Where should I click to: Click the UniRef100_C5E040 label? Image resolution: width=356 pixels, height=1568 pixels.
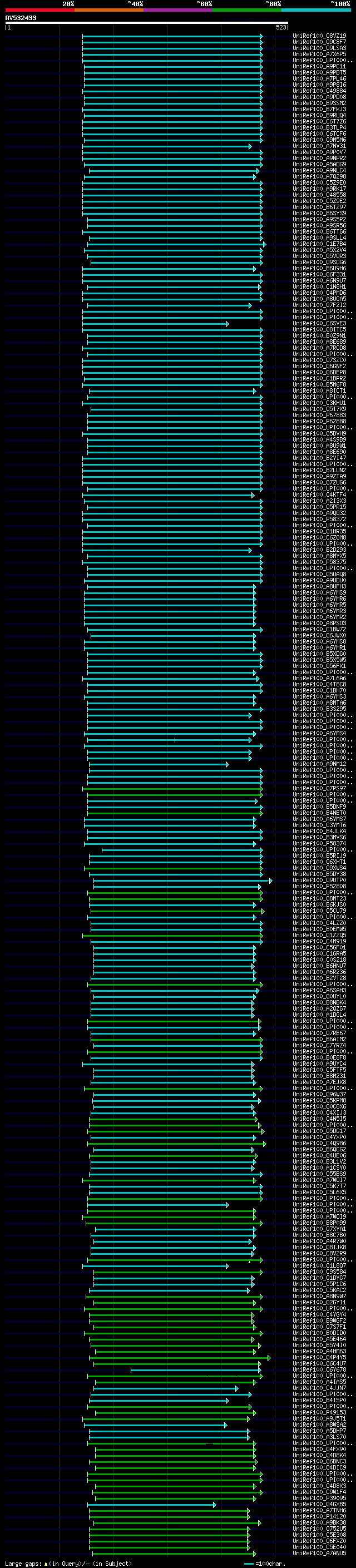(319, 1547)
